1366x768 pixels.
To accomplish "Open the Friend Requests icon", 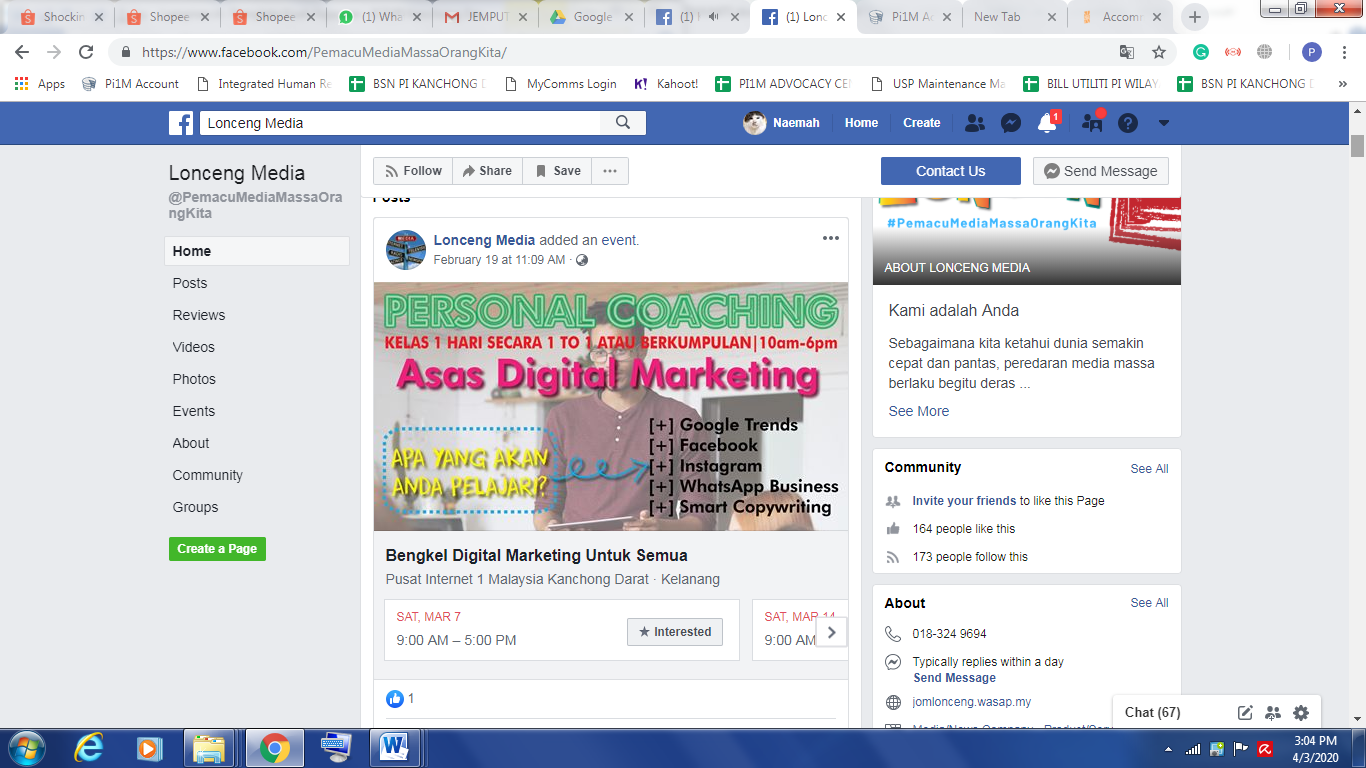I will [x=974, y=123].
